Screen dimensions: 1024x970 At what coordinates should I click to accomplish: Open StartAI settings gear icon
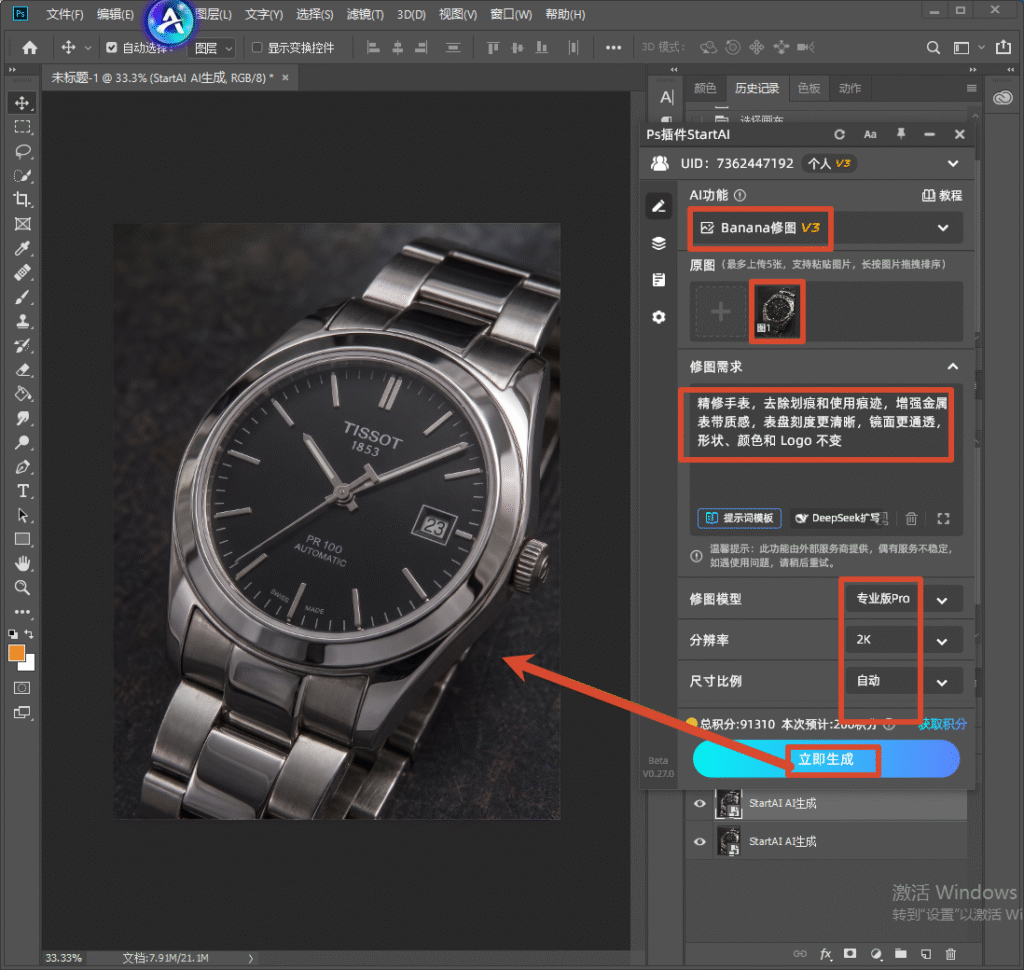(659, 317)
